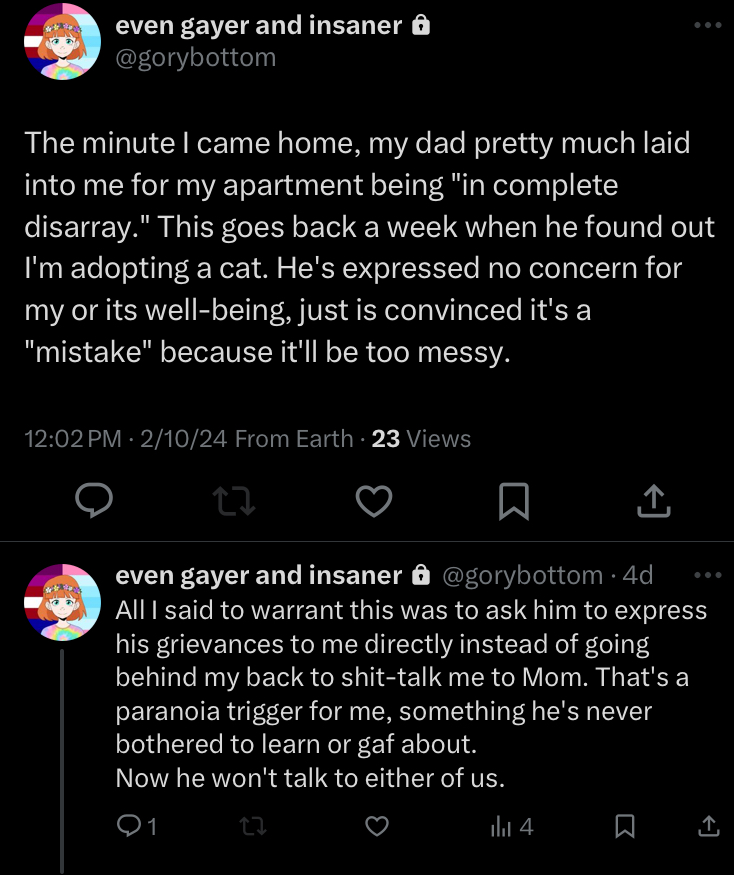The height and width of the screenshot is (875, 734).
Task: Share the second tweet
Action: [709, 826]
